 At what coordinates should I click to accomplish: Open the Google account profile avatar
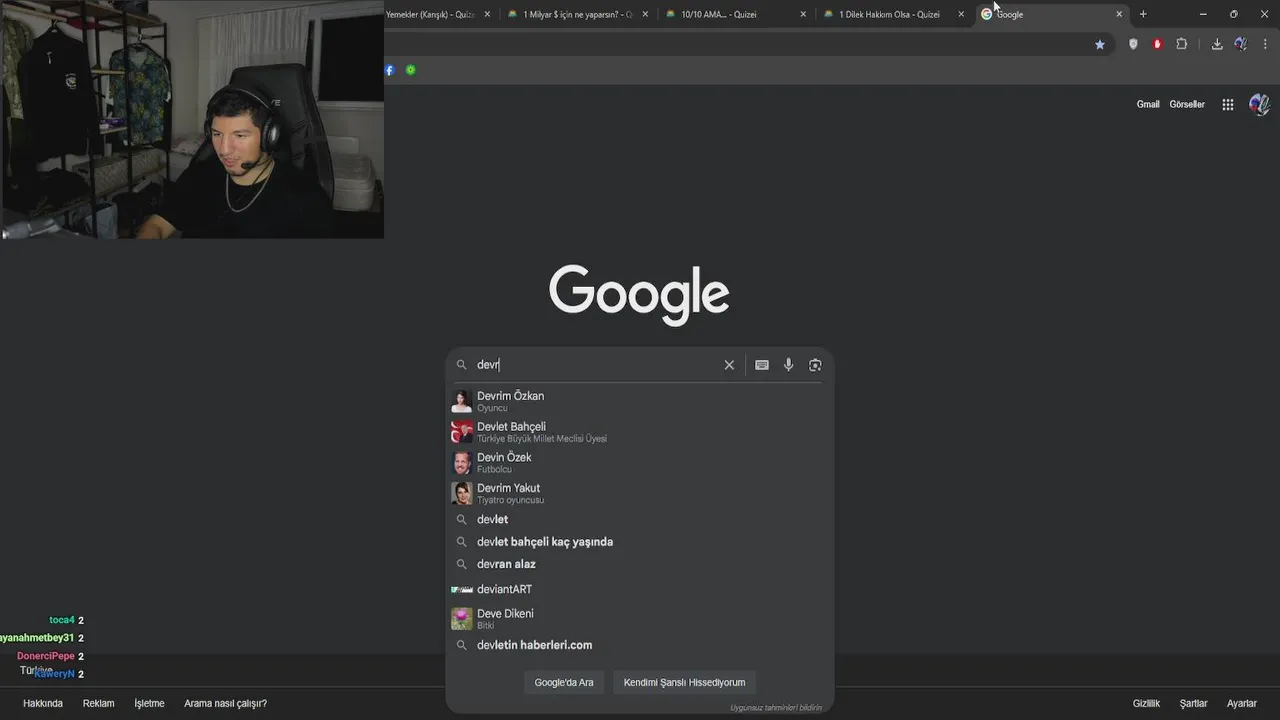(x=1259, y=104)
